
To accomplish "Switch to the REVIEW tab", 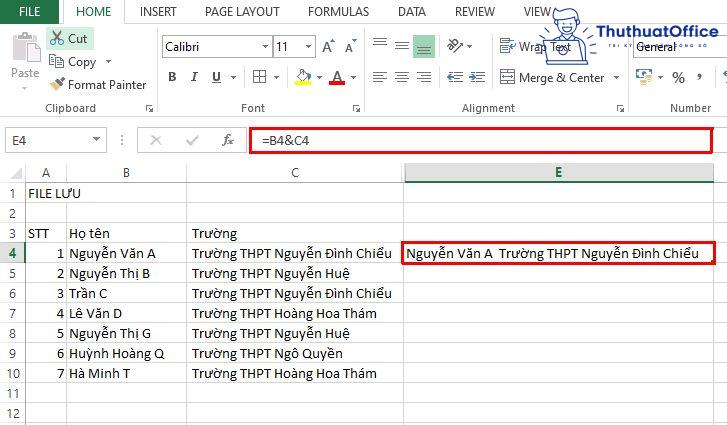I will 475,12.
